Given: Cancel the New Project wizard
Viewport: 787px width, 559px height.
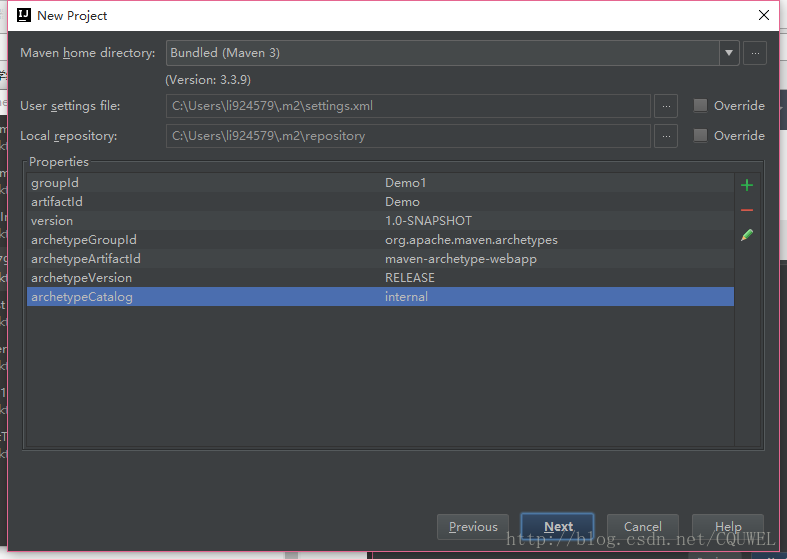Looking at the screenshot, I should (x=642, y=526).
